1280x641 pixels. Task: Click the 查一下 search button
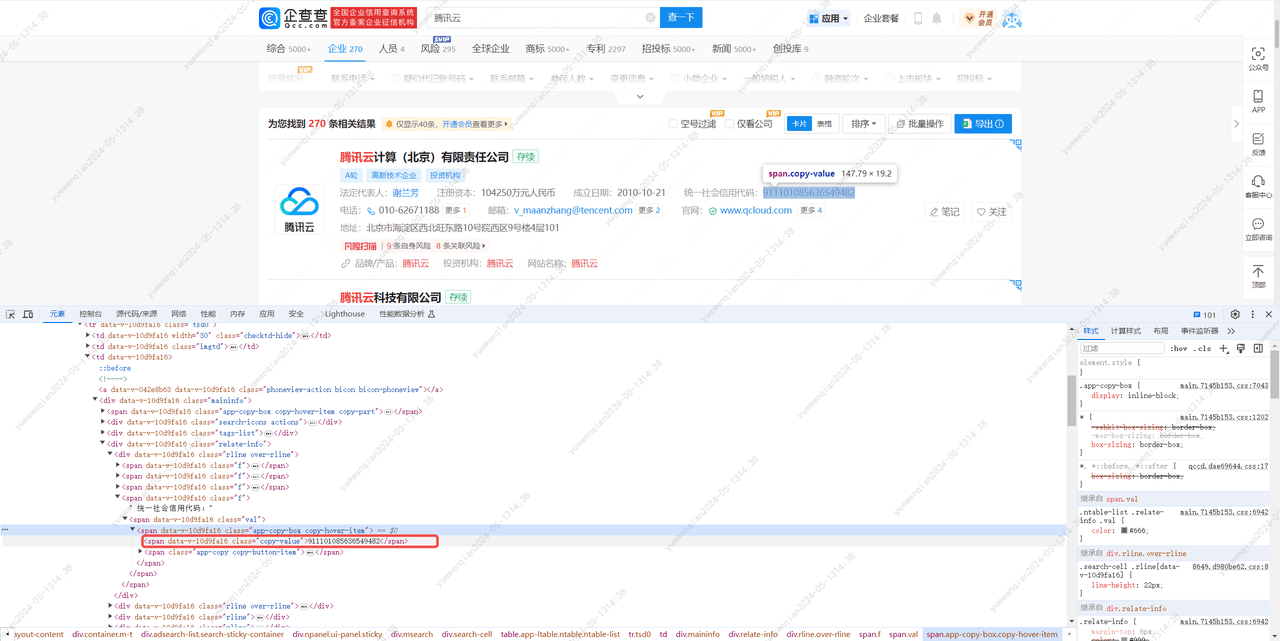[679, 17]
